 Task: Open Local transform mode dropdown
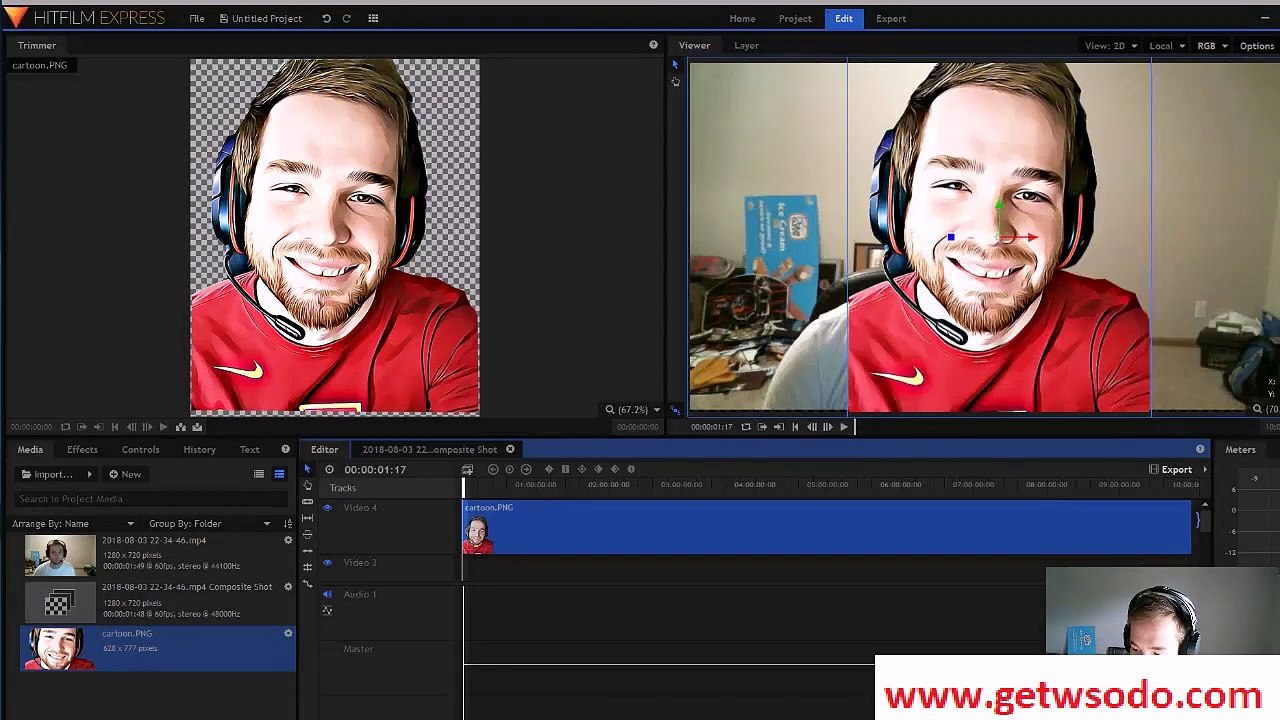(x=1167, y=46)
